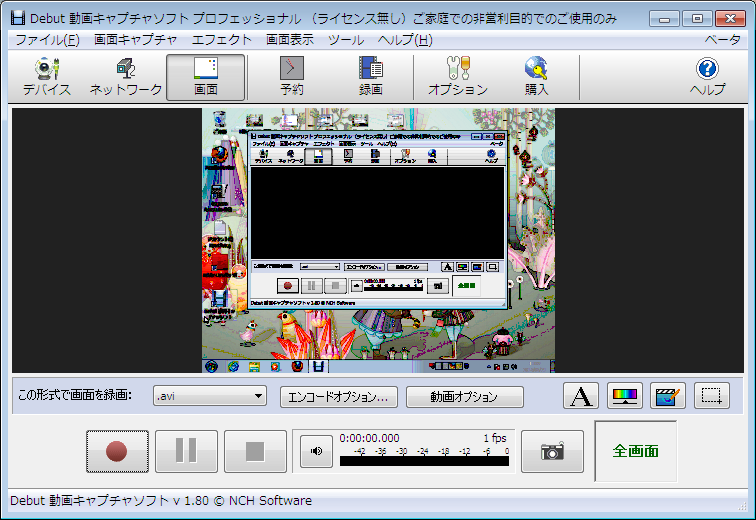Choose the 画面 screen capture source

(x=206, y=77)
